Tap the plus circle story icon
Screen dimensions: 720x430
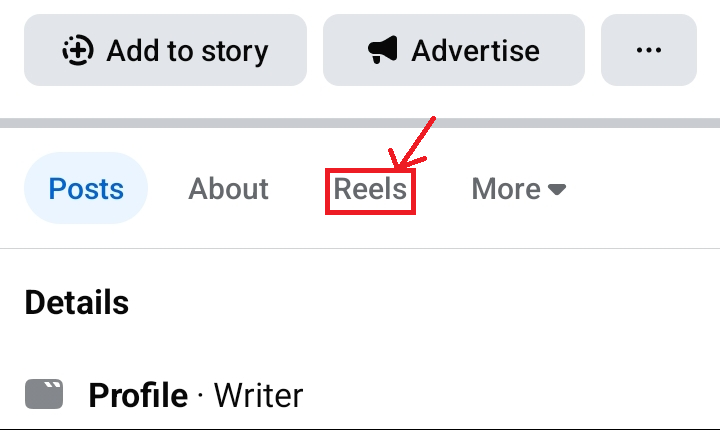[x=76, y=50]
